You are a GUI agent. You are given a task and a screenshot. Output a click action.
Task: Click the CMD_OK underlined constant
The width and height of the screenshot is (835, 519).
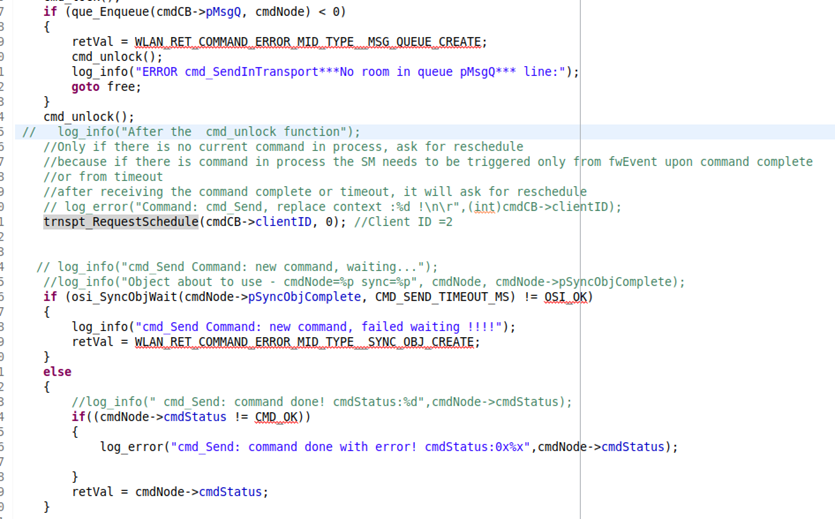(x=276, y=417)
